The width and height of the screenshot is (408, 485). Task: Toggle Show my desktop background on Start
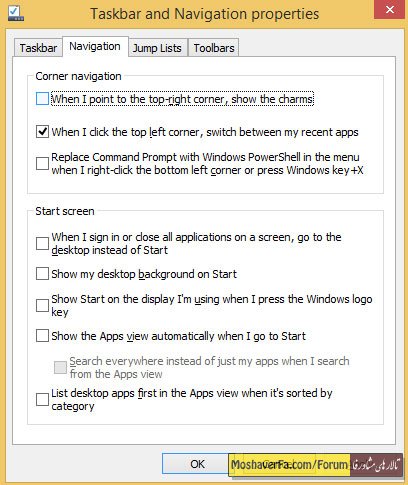tap(42, 274)
